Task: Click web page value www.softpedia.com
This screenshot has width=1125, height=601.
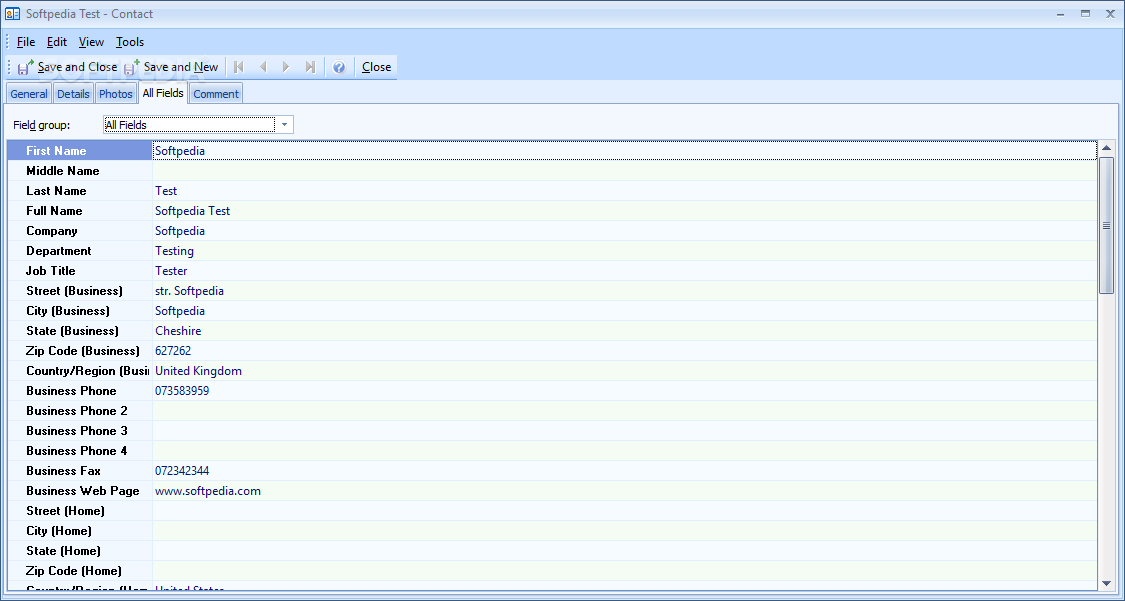Action: pos(624,491)
